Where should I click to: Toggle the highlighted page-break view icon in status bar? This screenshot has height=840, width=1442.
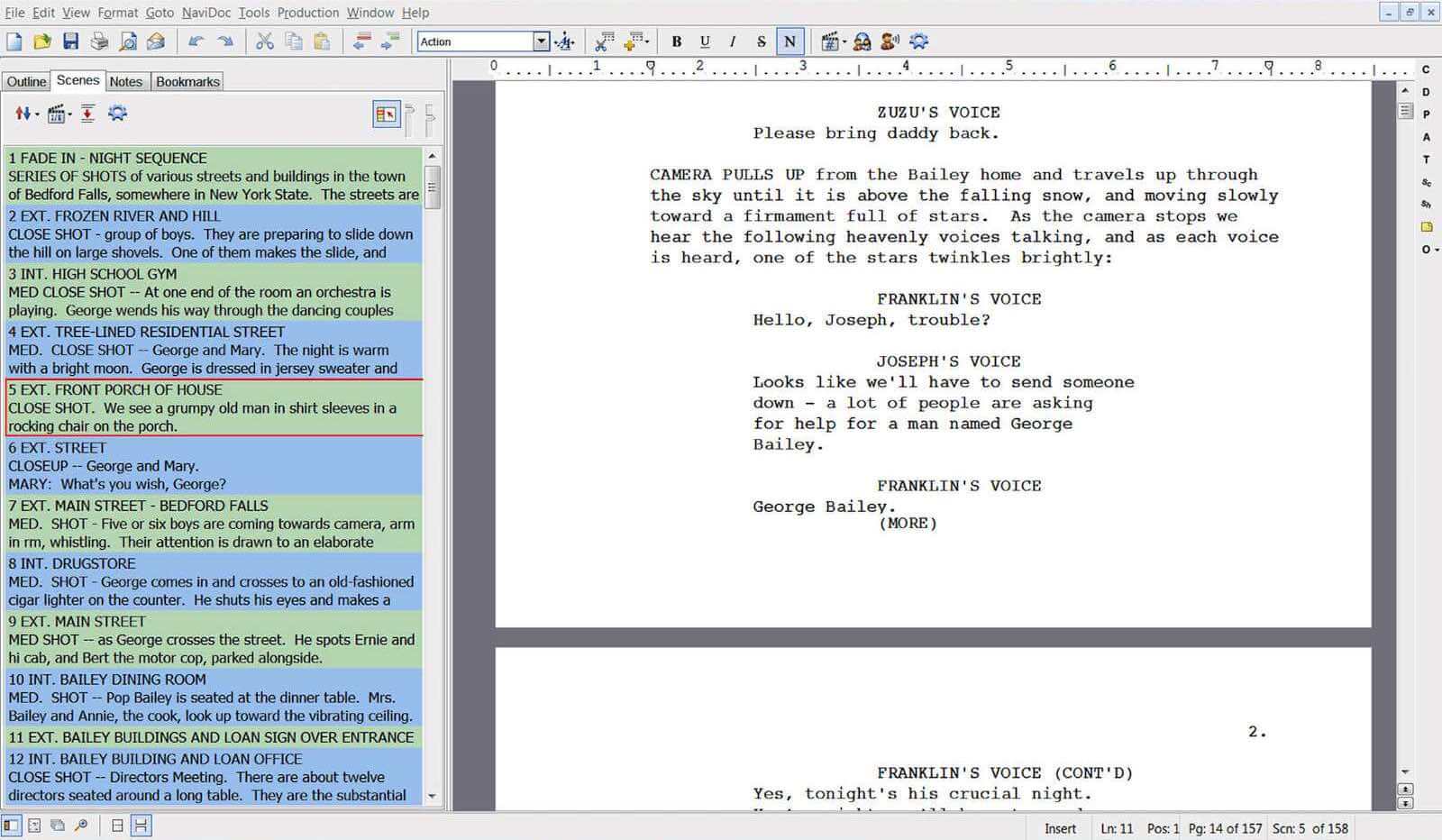pyautogui.click(x=141, y=826)
